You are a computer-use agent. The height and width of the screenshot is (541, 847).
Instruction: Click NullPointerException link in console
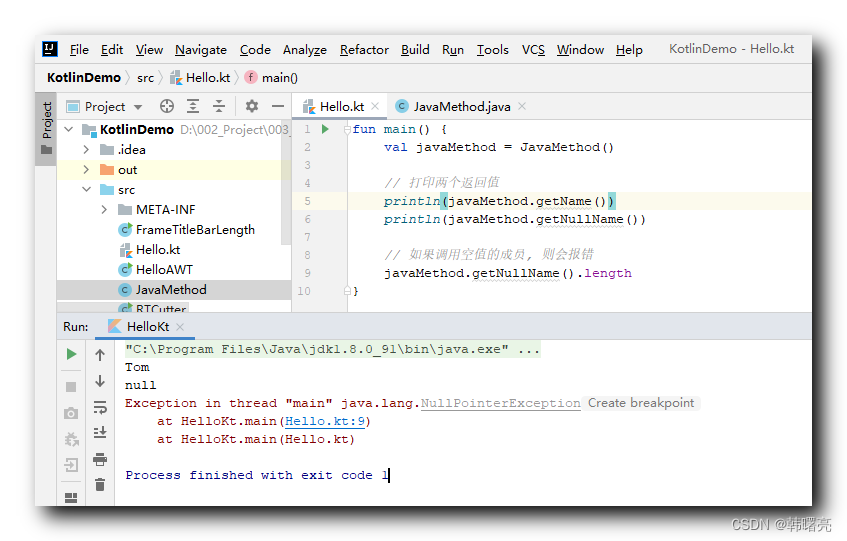(x=501, y=403)
